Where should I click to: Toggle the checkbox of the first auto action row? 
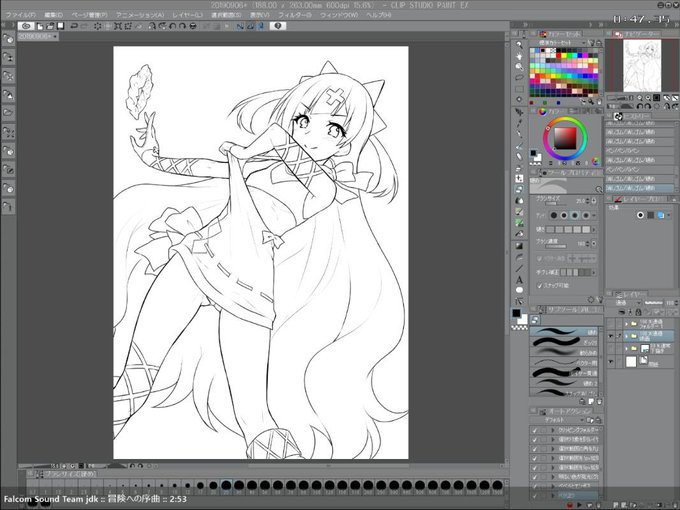(535, 430)
